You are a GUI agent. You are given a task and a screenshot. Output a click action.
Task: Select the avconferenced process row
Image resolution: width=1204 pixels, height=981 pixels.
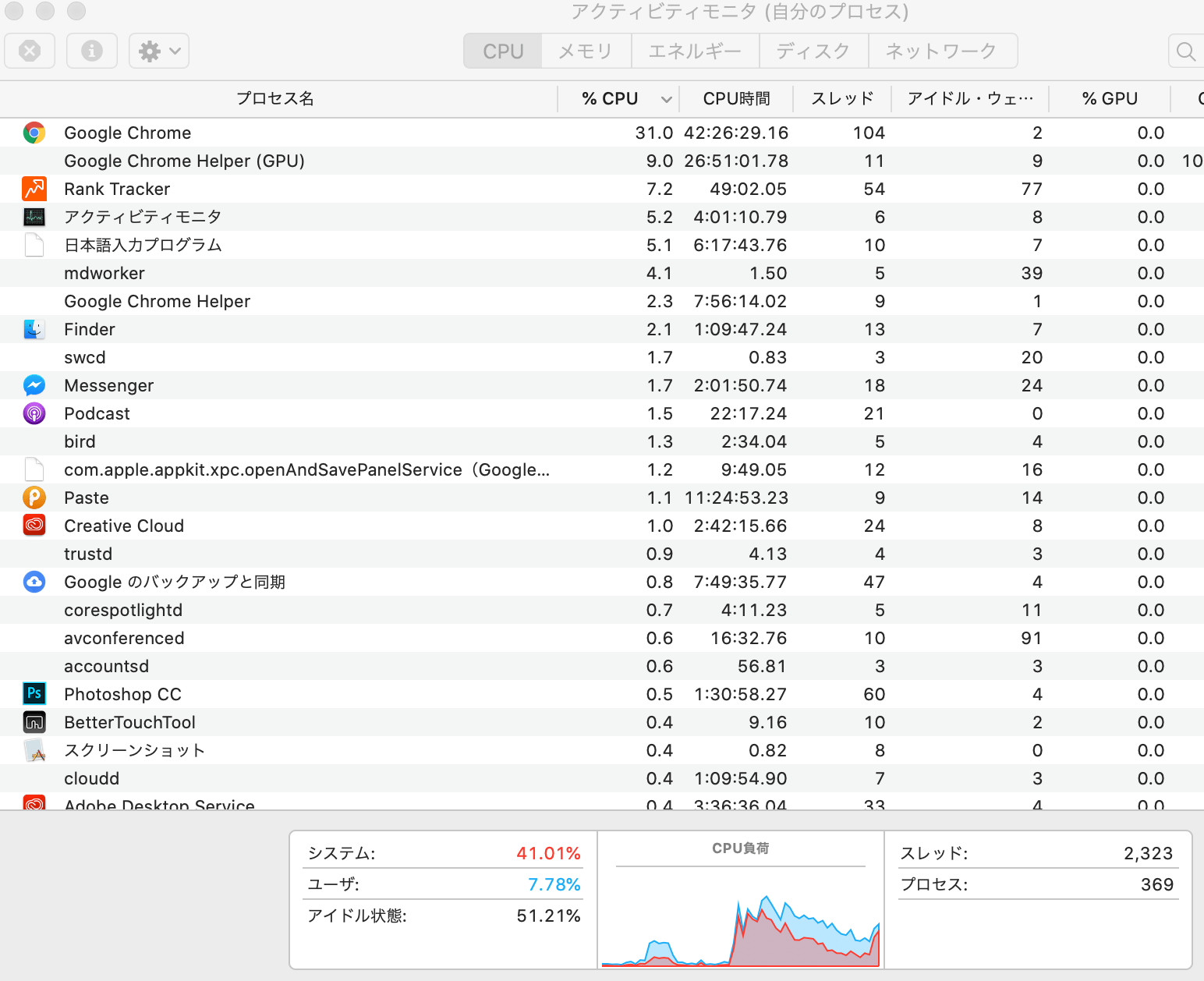(602, 638)
